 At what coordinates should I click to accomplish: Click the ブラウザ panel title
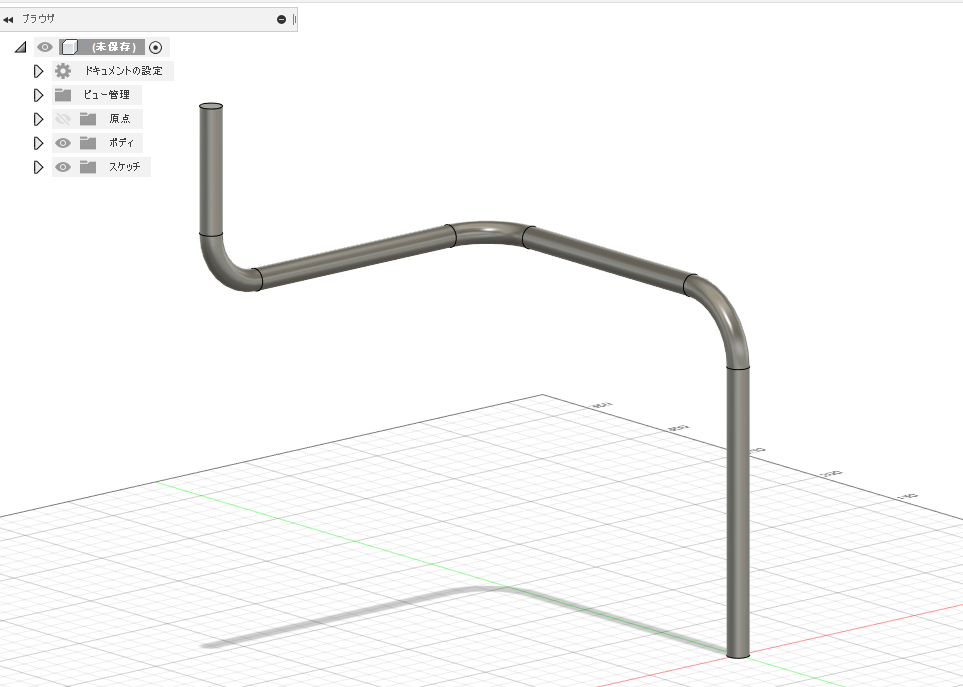point(38,19)
